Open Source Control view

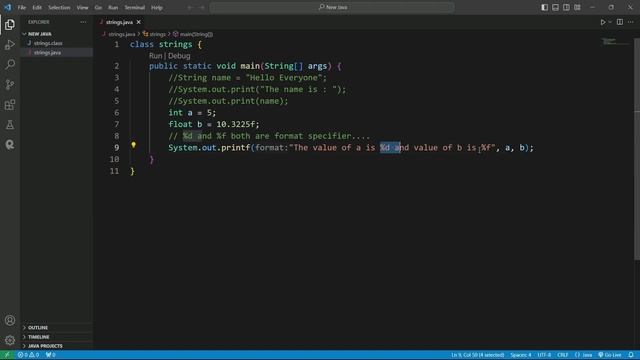[x=10, y=84]
